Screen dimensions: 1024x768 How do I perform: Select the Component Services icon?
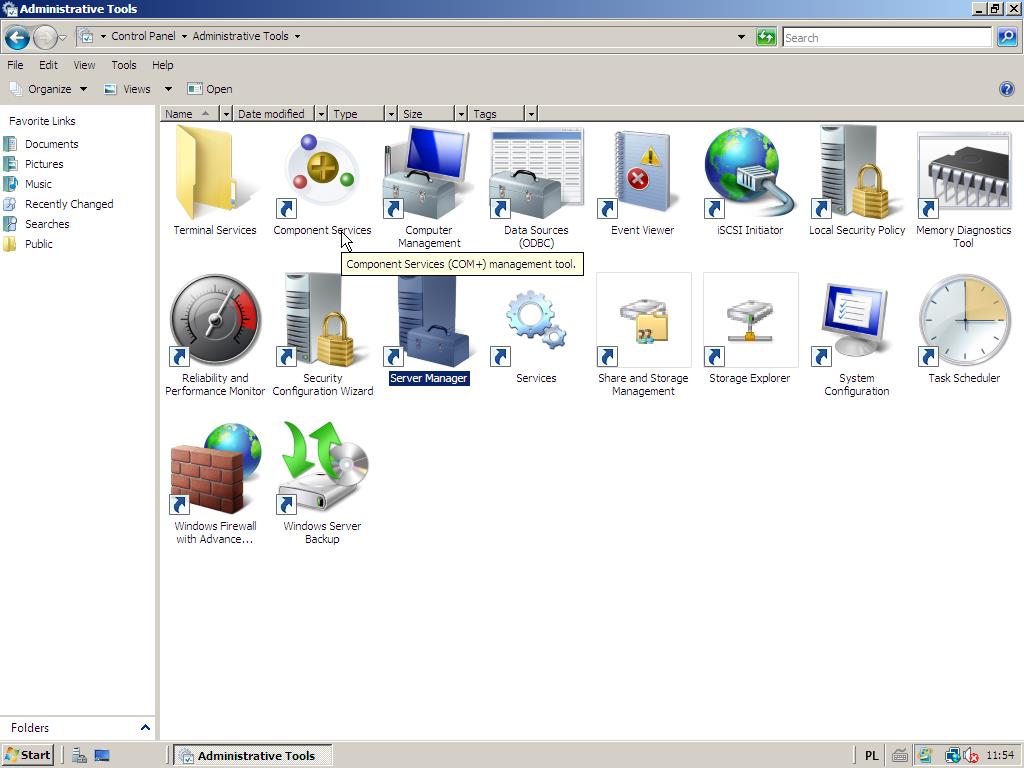[322, 171]
